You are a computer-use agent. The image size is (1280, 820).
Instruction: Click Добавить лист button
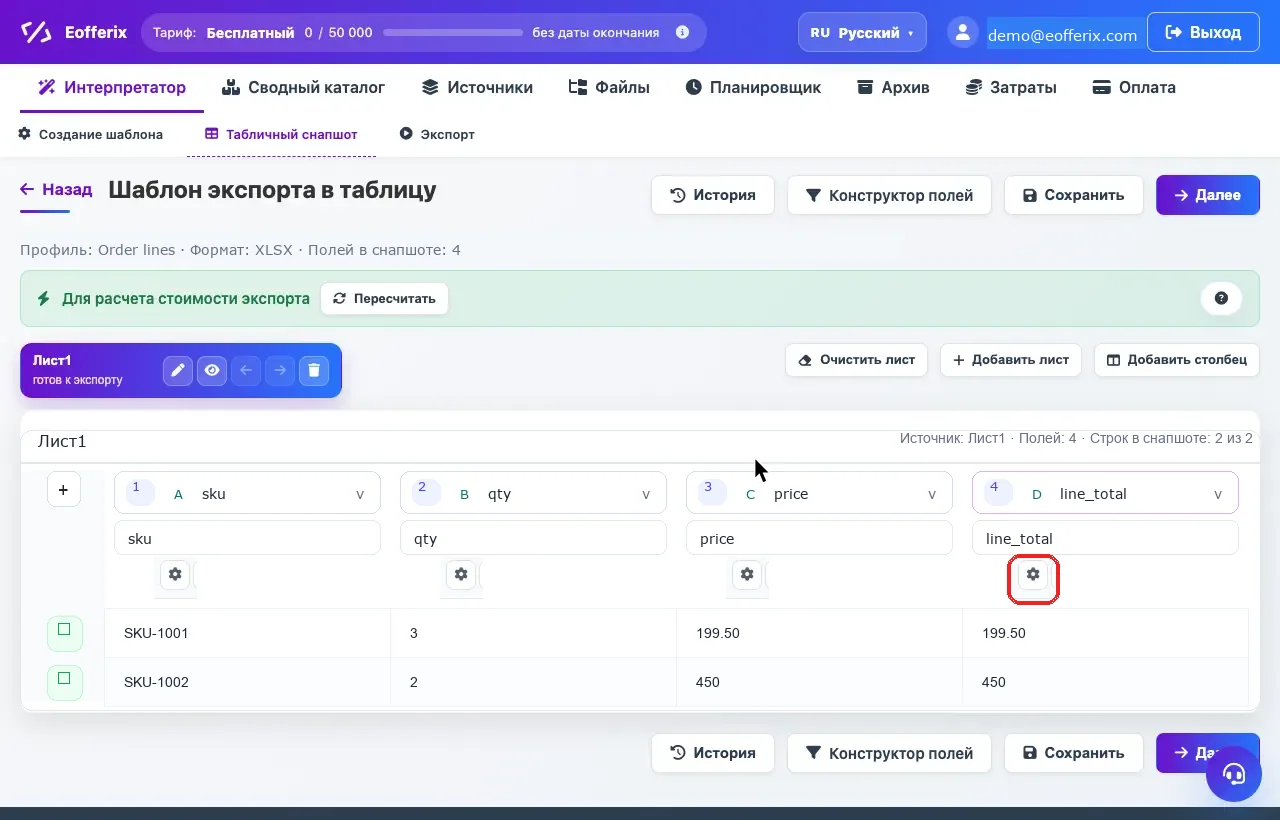[x=1011, y=360]
